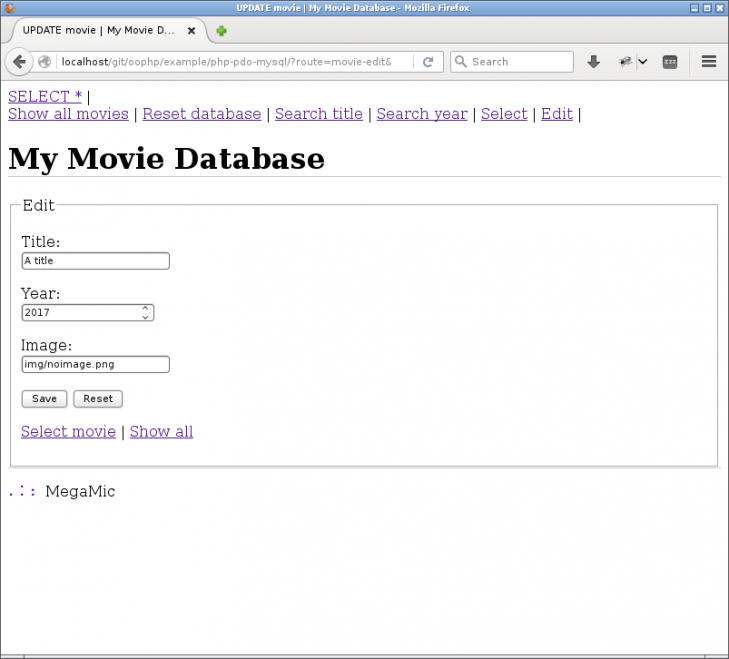
Task: Click the Year: label
Action: pyautogui.click(x=40, y=293)
